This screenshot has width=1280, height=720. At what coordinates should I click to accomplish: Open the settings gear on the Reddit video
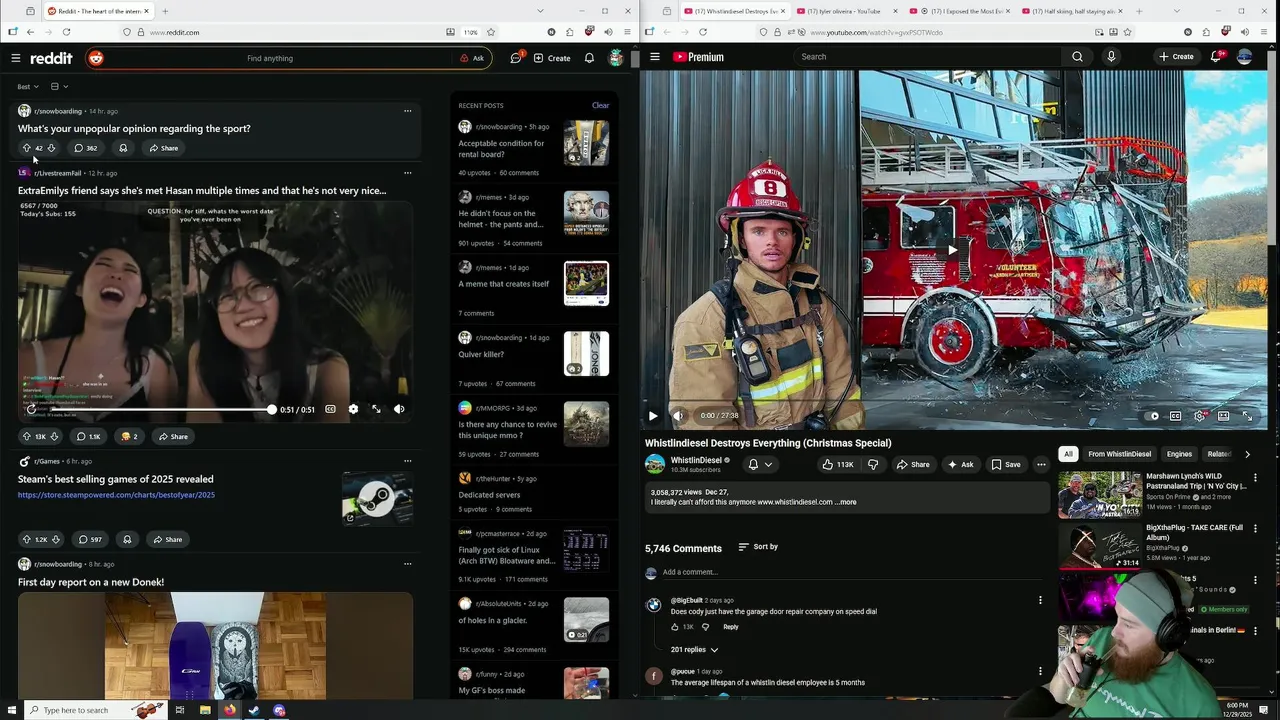[353, 409]
